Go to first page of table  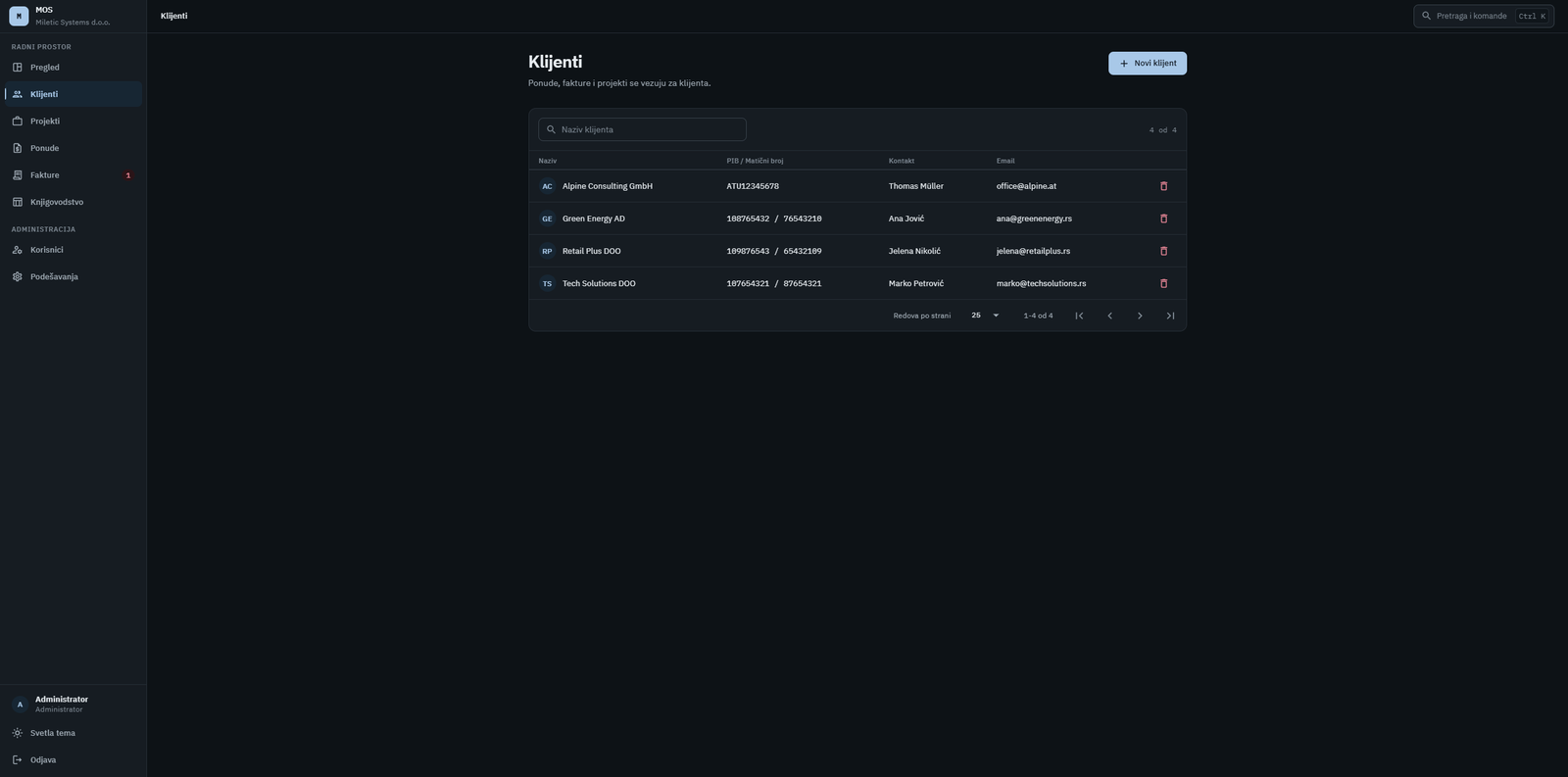[1079, 316]
